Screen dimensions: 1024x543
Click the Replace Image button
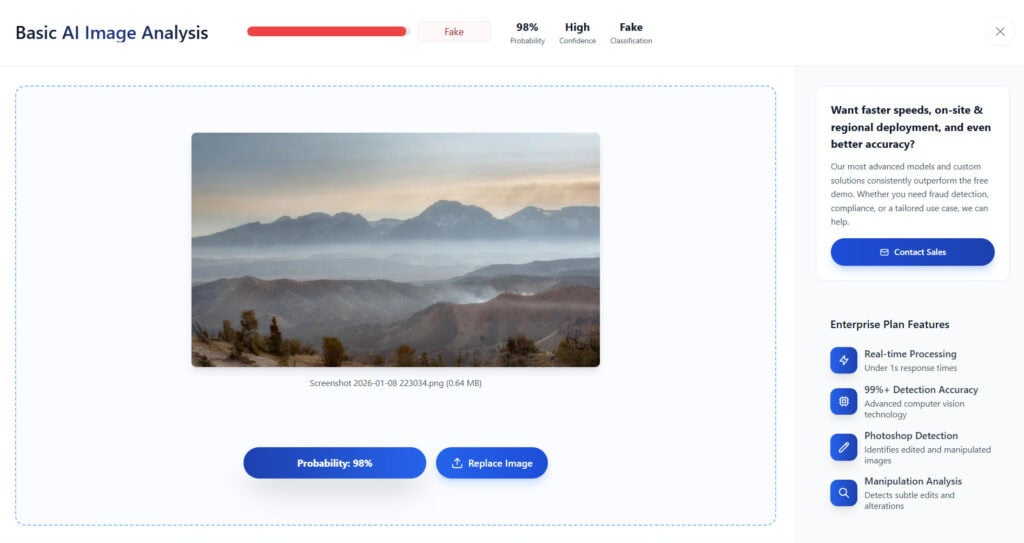pos(492,463)
